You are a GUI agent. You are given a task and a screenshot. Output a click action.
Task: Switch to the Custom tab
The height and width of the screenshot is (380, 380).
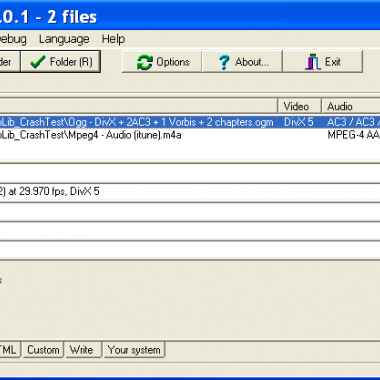pyautogui.click(x=43, y=350)
